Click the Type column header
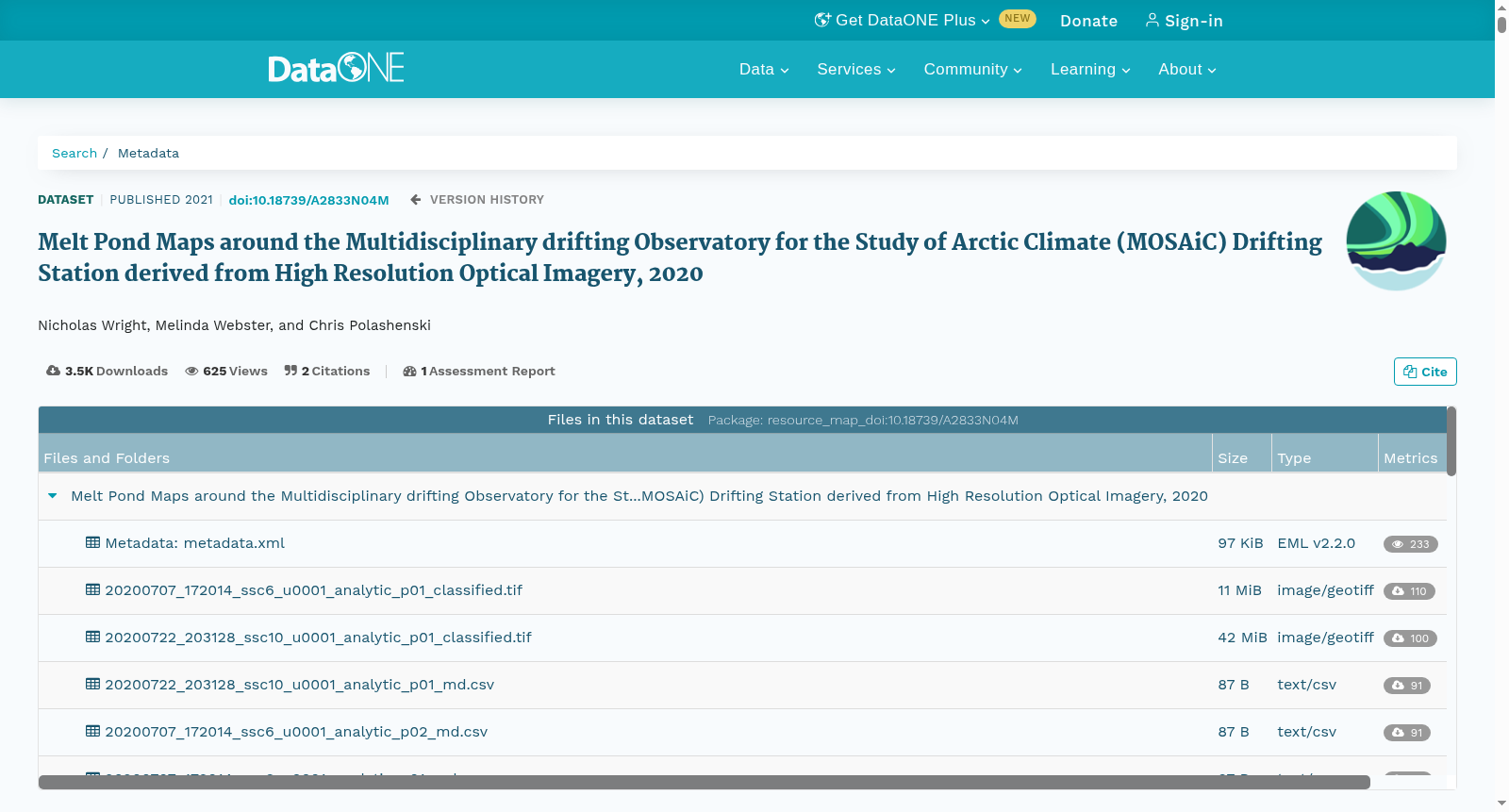This screenshot has height=812, width=1509. pos(1324,454)
